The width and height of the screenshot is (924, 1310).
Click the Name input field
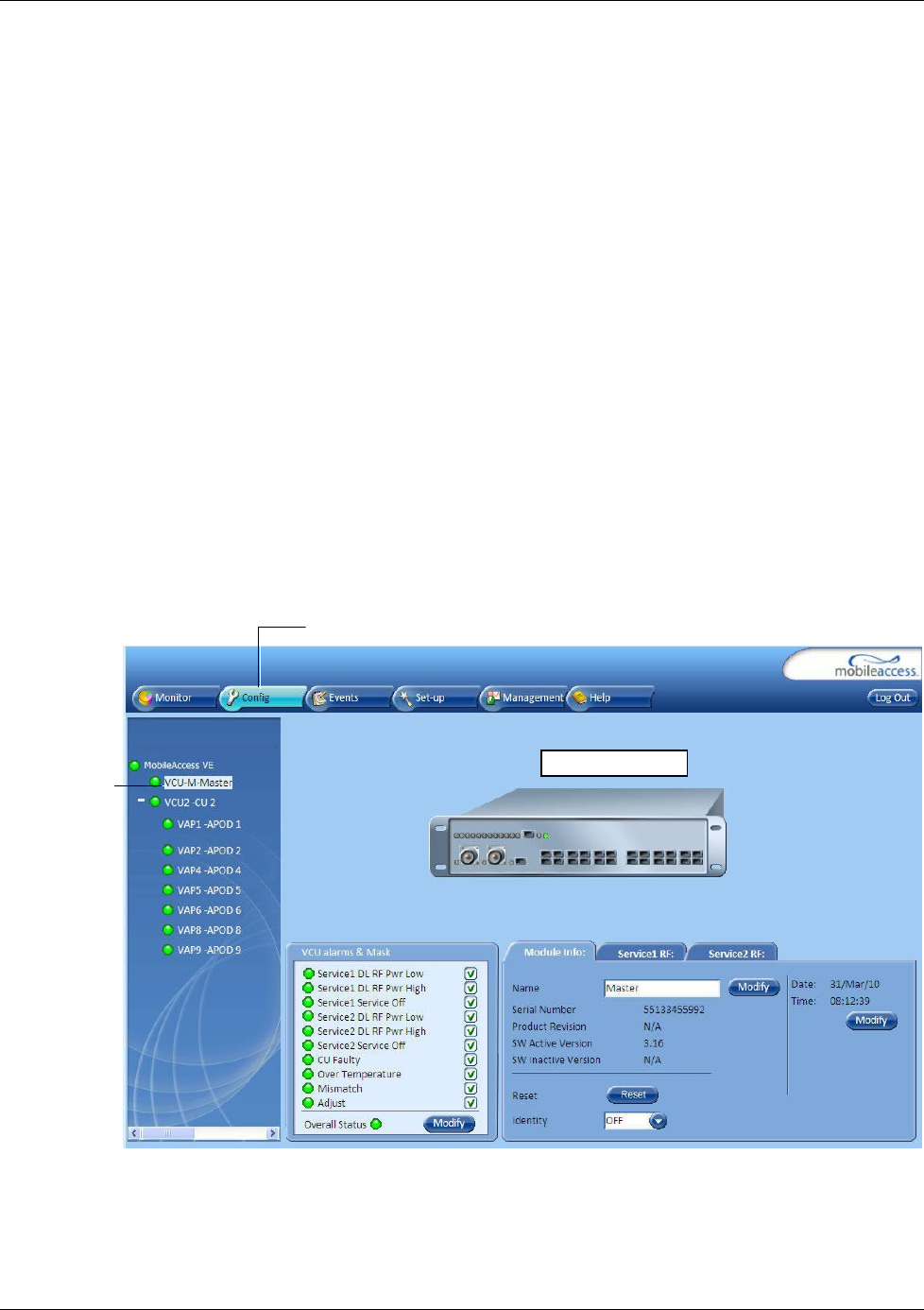pyautogui.click(x=662, y=988)
